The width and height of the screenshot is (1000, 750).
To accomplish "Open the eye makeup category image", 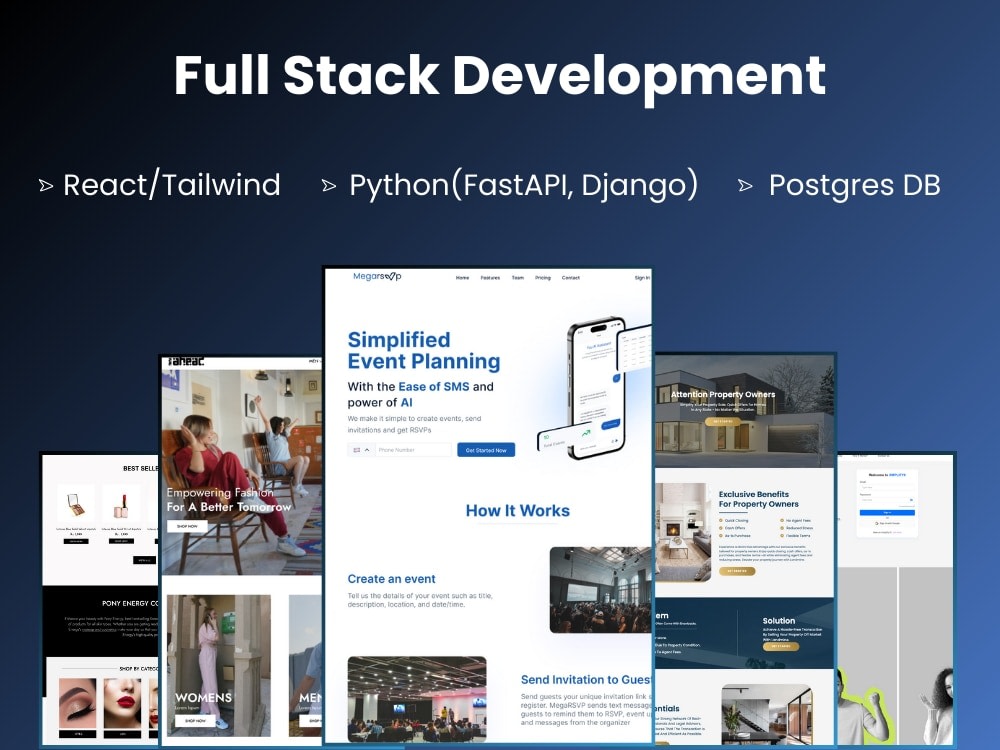I will 77,704.
